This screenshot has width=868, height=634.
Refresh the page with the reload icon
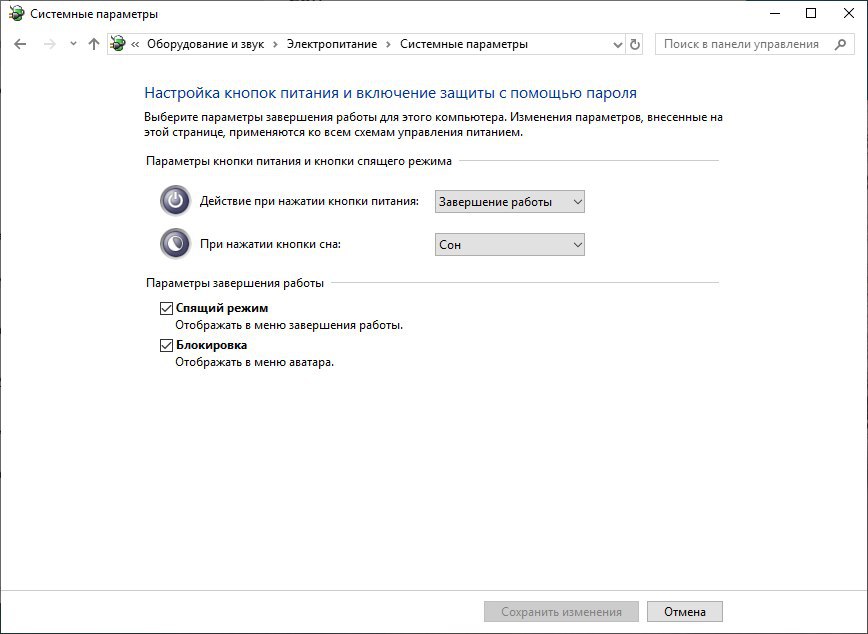(x=635, y=44)
